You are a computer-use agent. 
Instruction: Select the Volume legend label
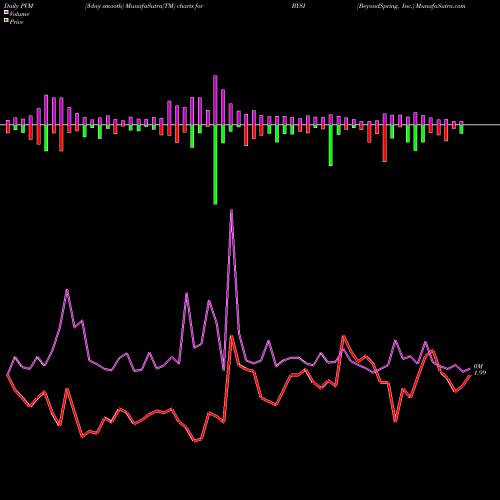tap(19, 14)
